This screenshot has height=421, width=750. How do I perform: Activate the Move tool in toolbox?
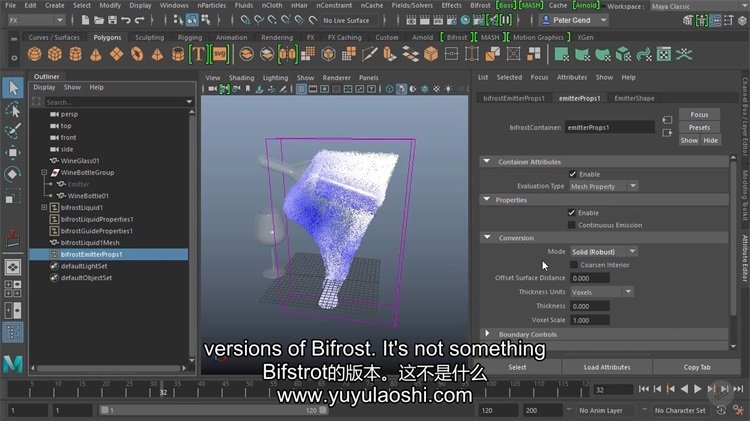click(x=13, y=153)
